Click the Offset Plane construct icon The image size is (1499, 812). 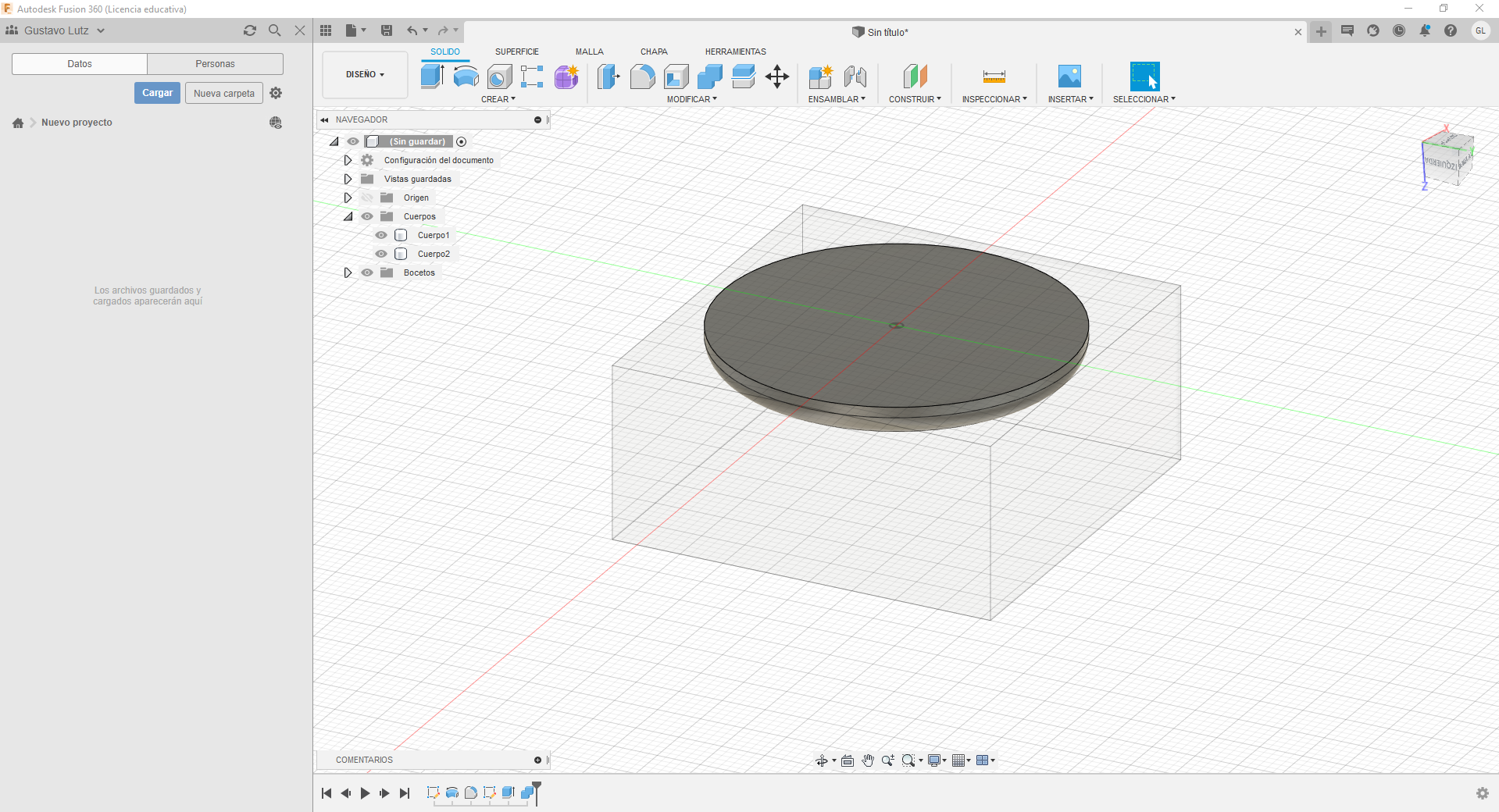[915, 77]
